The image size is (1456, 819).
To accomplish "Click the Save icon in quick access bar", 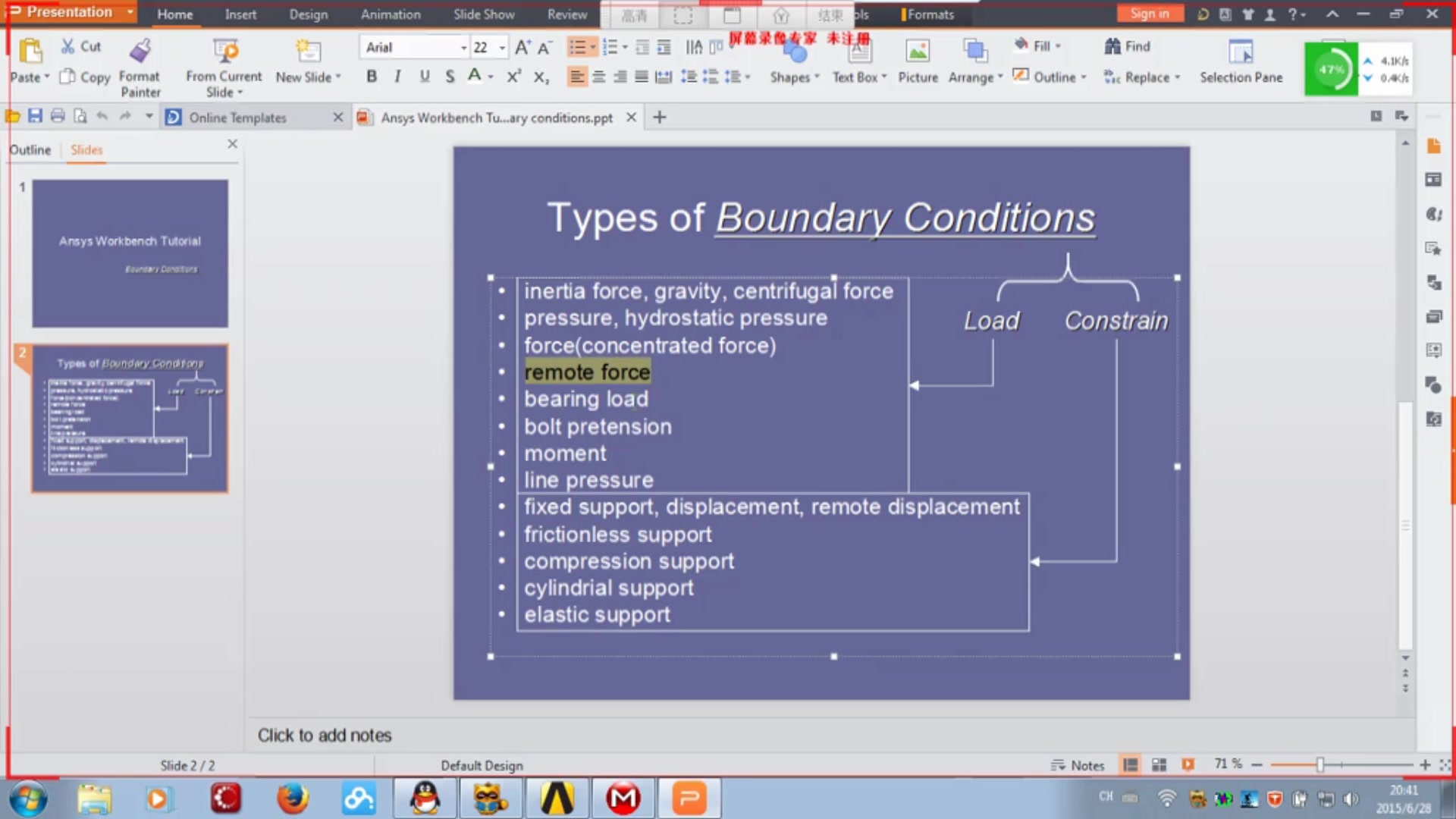I will 35,116.
